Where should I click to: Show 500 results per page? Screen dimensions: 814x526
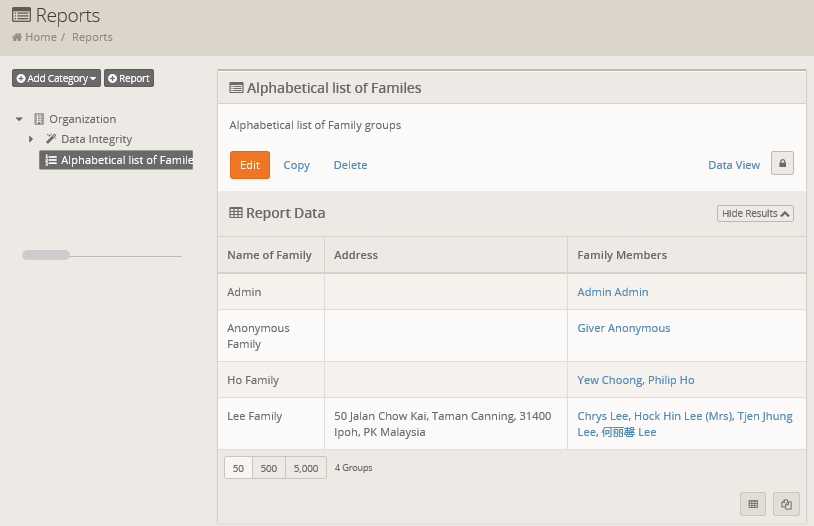tap(269, 468)
